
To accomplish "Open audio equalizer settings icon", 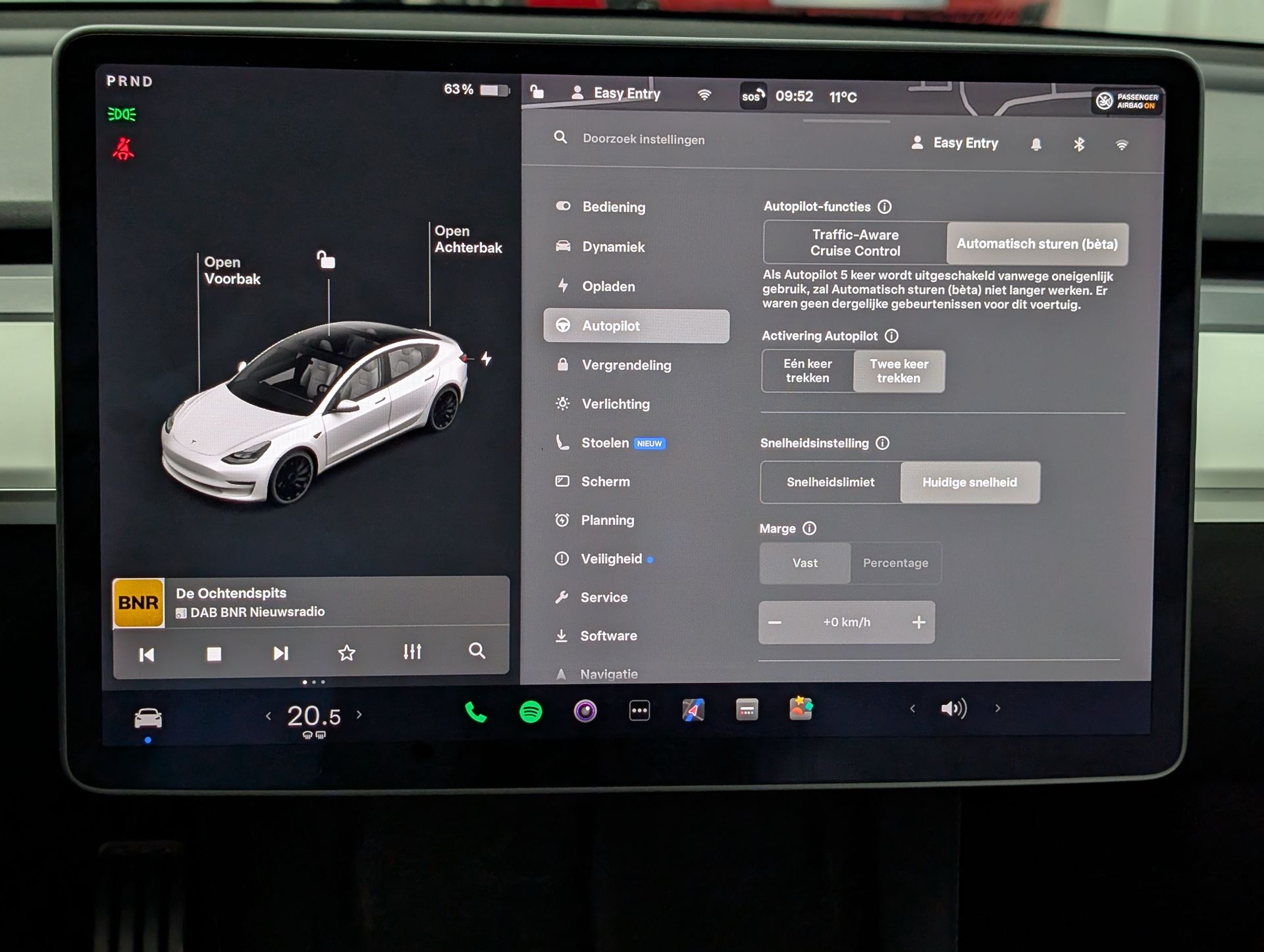I will [412, 652].
